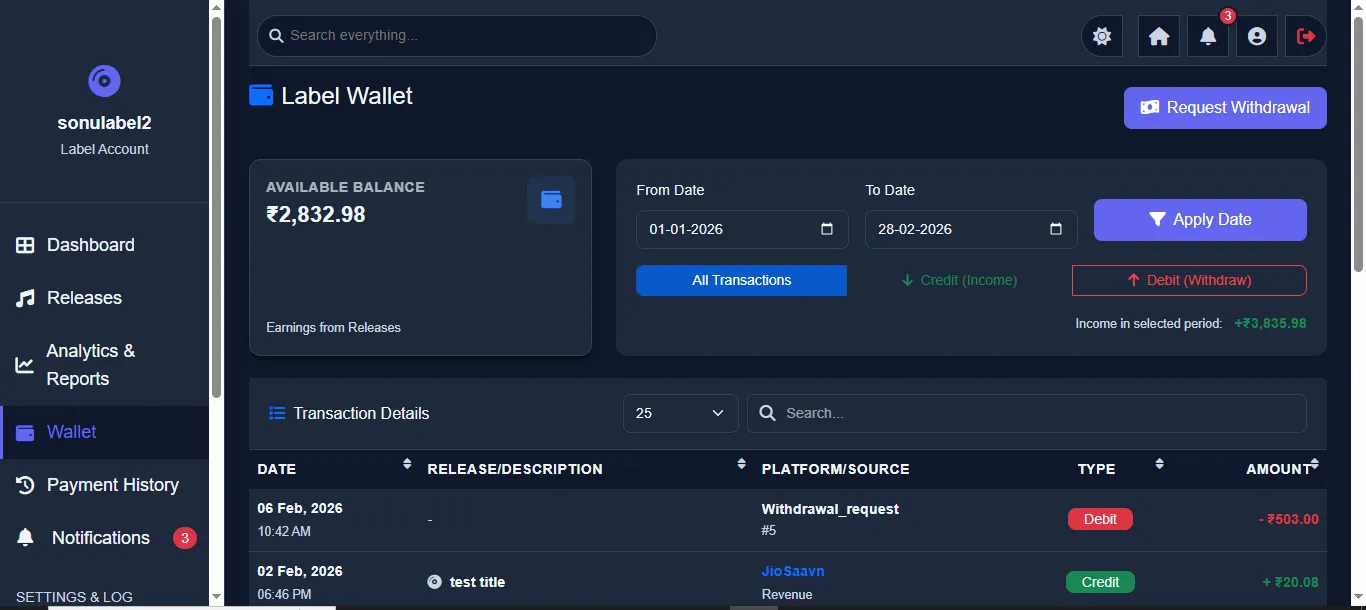
Task: Click the sidebar vertical scrollbar
Action: [x=216, y=207]
